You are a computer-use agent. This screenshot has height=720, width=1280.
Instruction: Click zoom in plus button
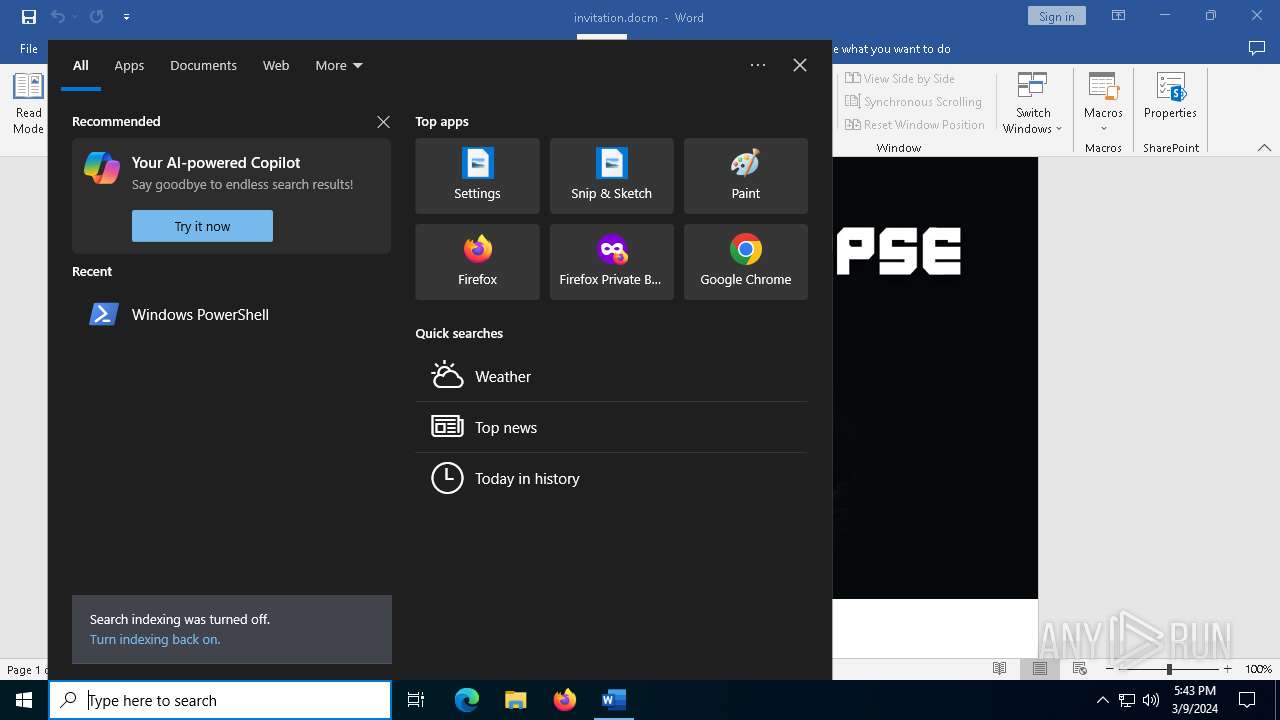(1227, 669)
